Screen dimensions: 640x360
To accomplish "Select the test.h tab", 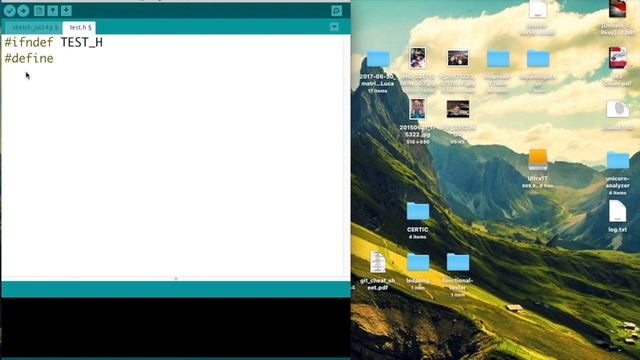I will (79, 27).
